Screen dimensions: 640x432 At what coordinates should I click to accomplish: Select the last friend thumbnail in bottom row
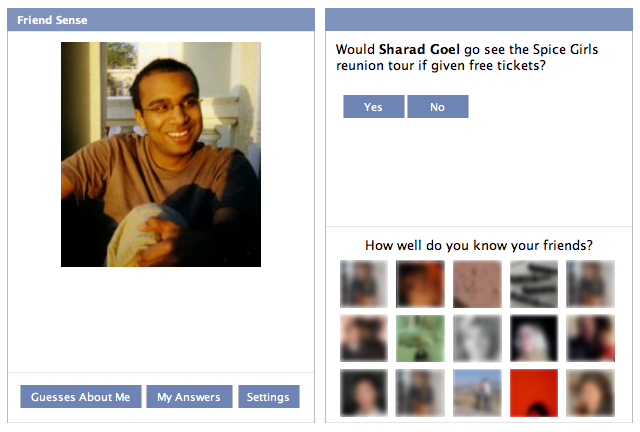[590, 393]
